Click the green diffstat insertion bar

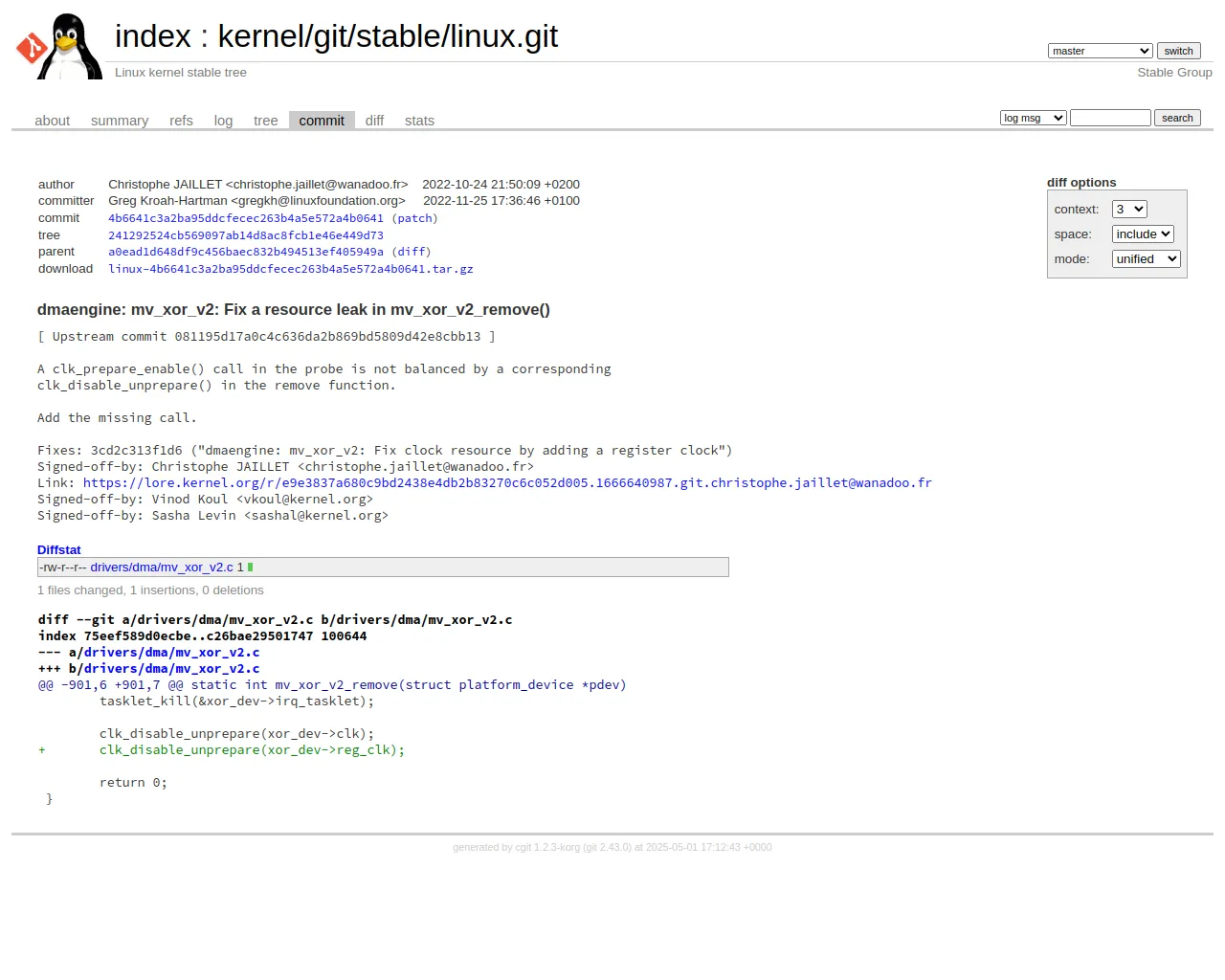pyautogui.click(x=250, y=568)
